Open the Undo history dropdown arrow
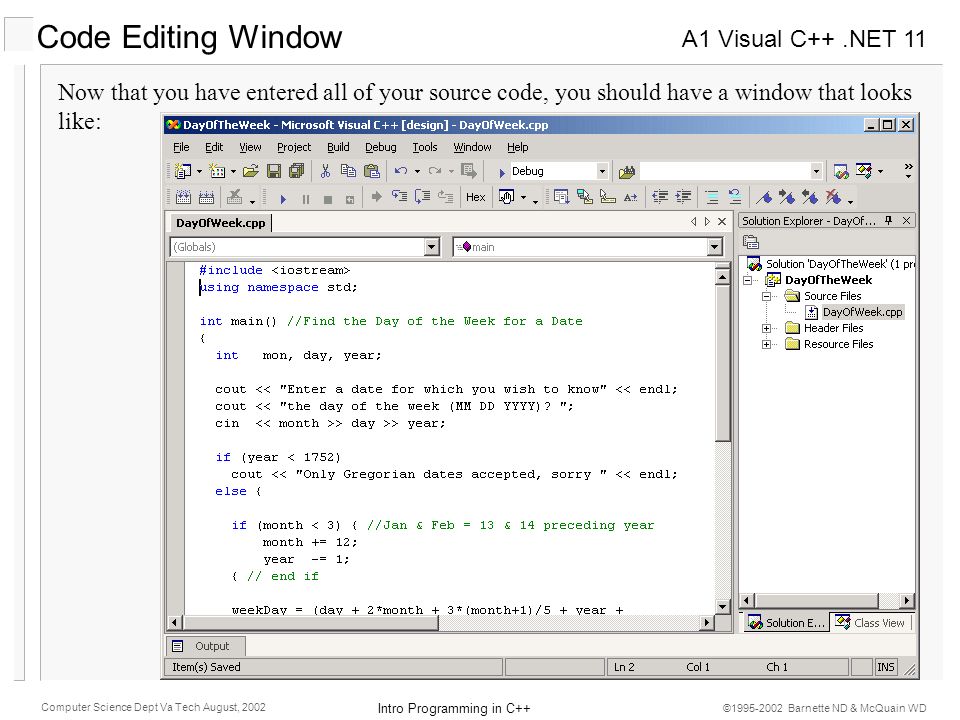This screenshot has height=720, width=960. tap(418, 171)
